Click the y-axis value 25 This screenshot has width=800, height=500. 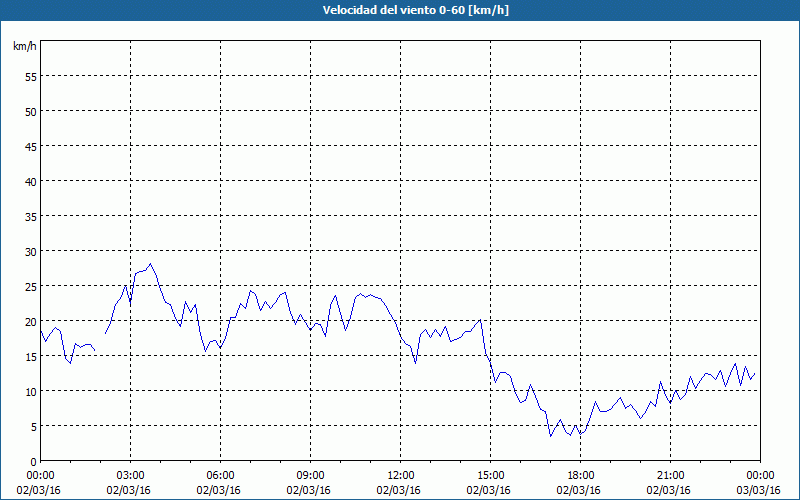click(30, 286)
